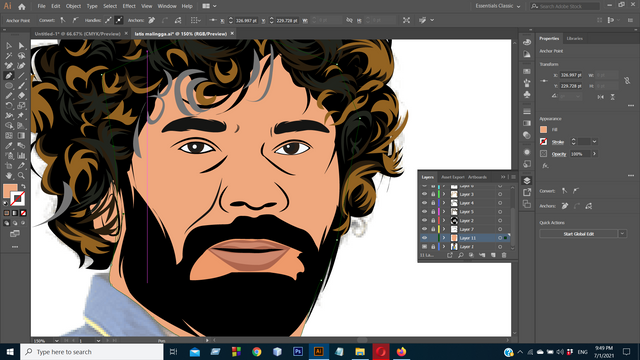Pick the Paintbrush tool
The height and width of the screenshot is (360, 640).
(21, 86)
